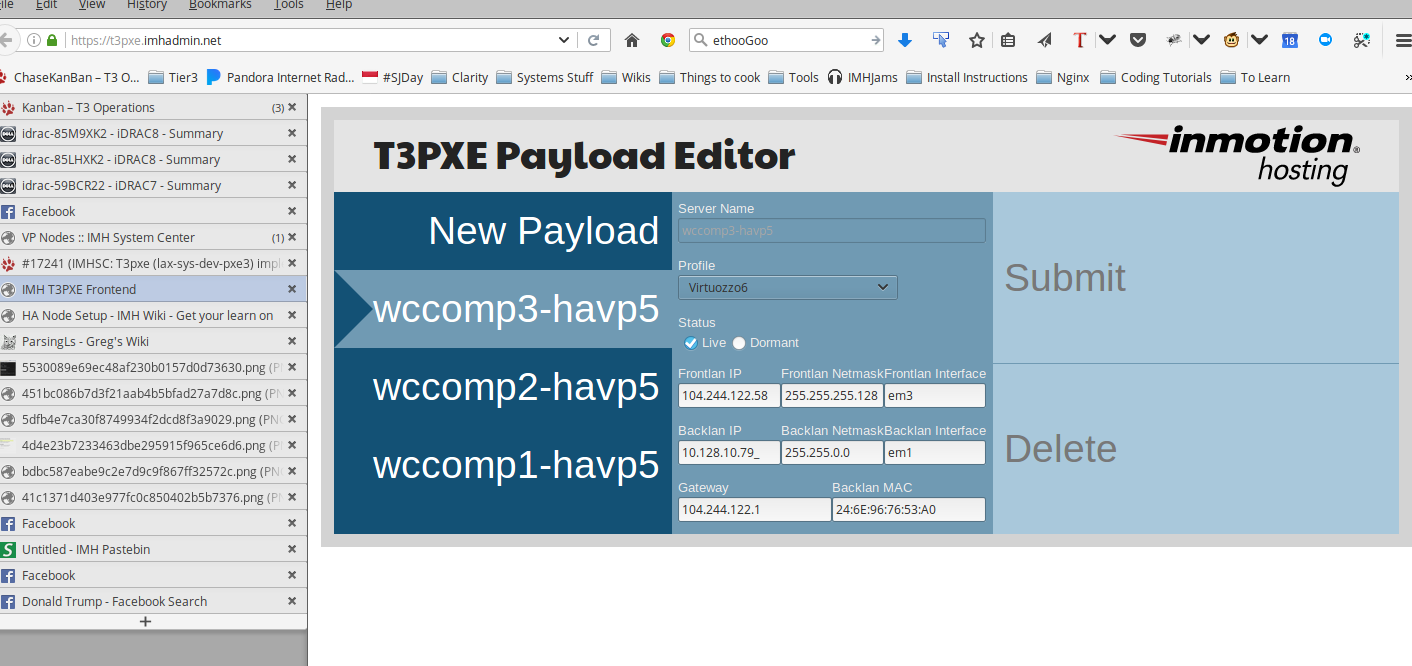Image resolution: width=1412 pixels, height=666 pixels.
Task: Click the calendar 18 extension icon
Action: pos(1290,41)
